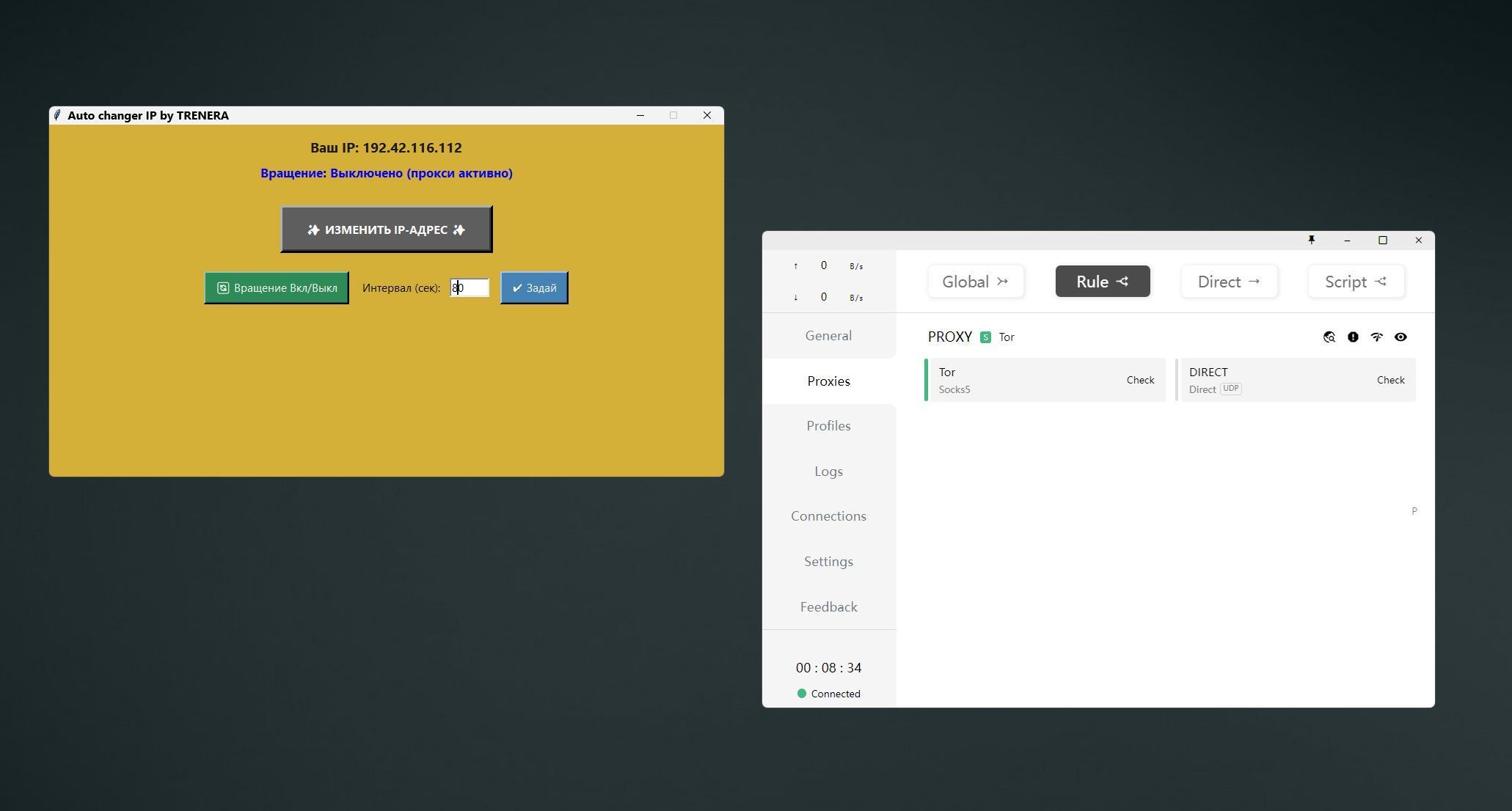Click the Задай button to set interval

pyautogui.click(x=534, y=288)
